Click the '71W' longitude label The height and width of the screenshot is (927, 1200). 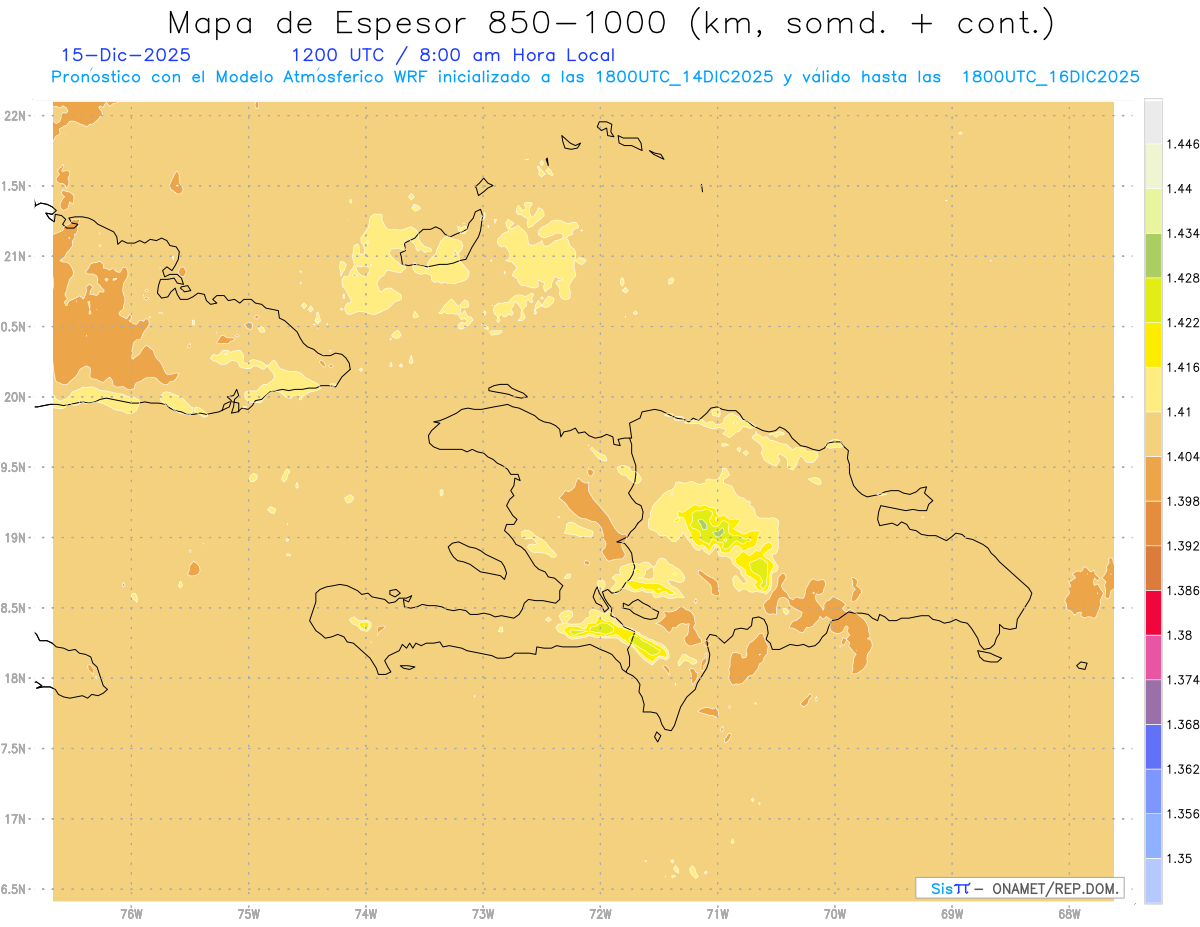coord(717,914)
